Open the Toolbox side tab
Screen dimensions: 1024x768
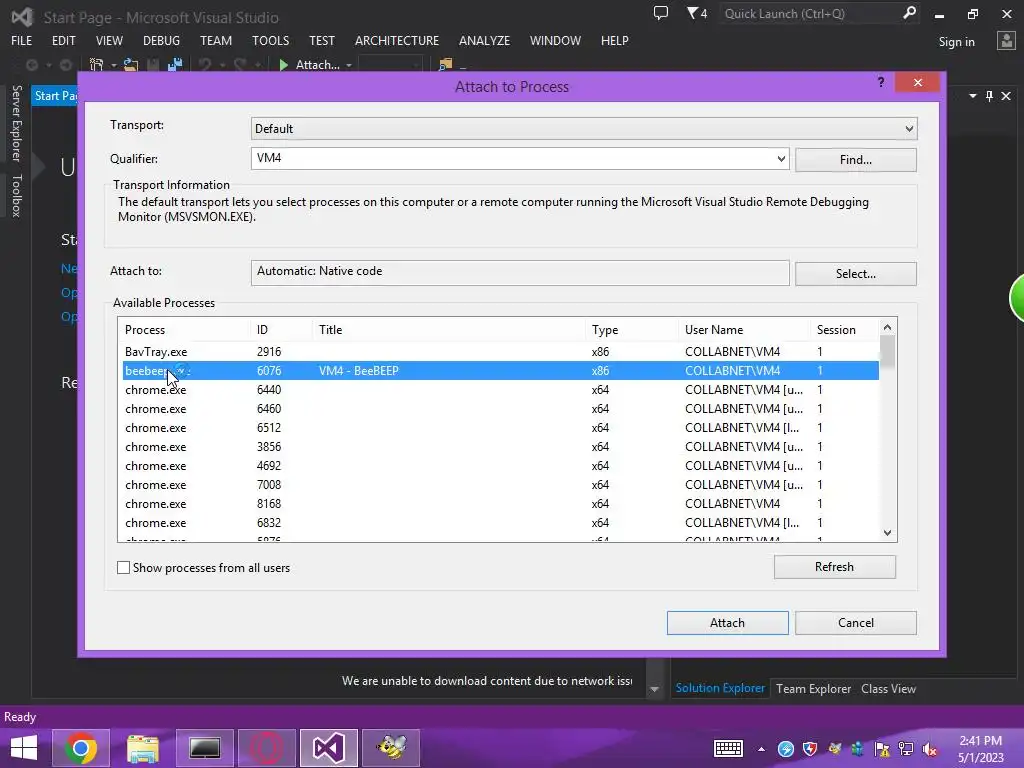pos(17,196)
